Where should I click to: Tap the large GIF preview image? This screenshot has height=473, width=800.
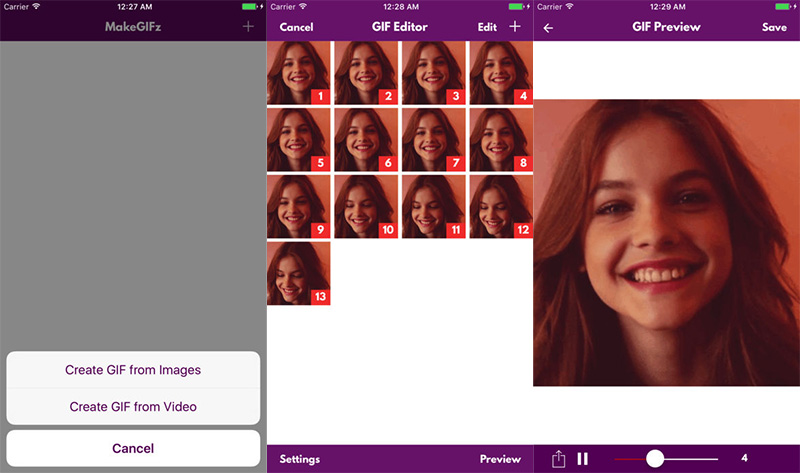[x=667, y=243]
